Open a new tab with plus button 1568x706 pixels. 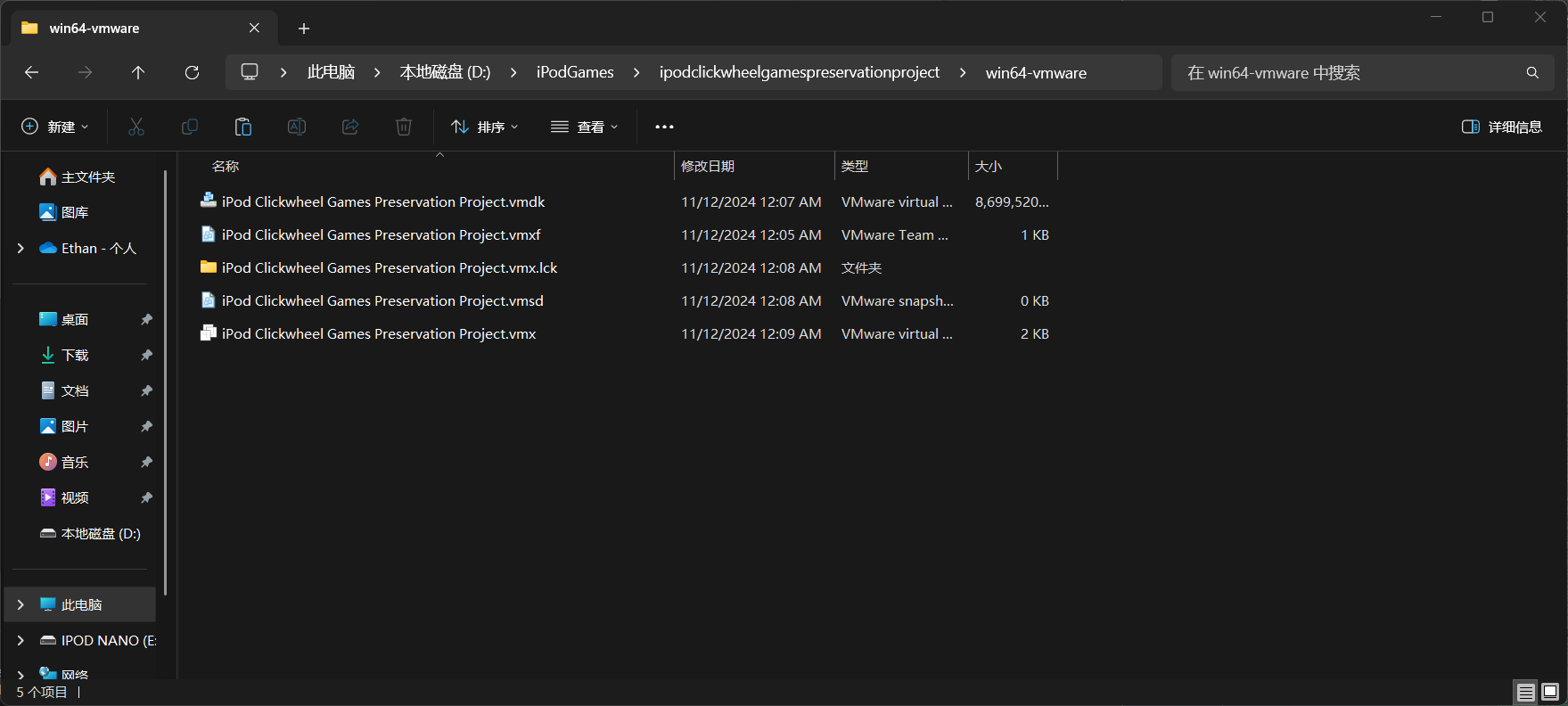pyautogui.click(x=304, y=29)
